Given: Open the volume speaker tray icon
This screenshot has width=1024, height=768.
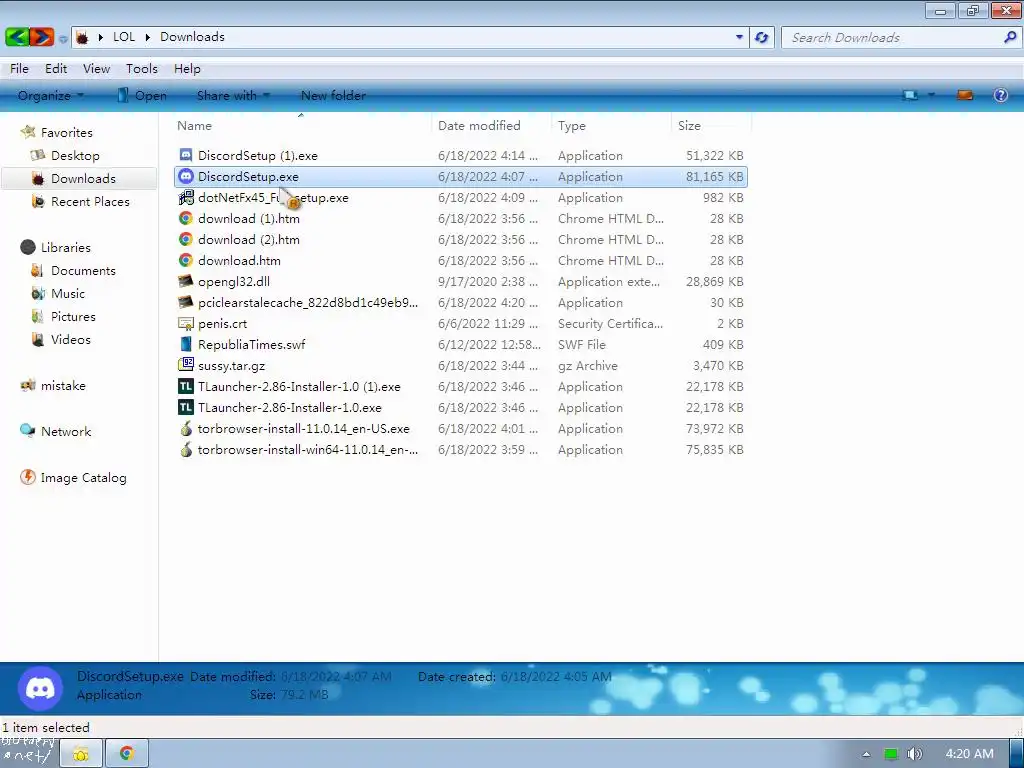Looking at the screenshot, I should [x=915, y=754].
